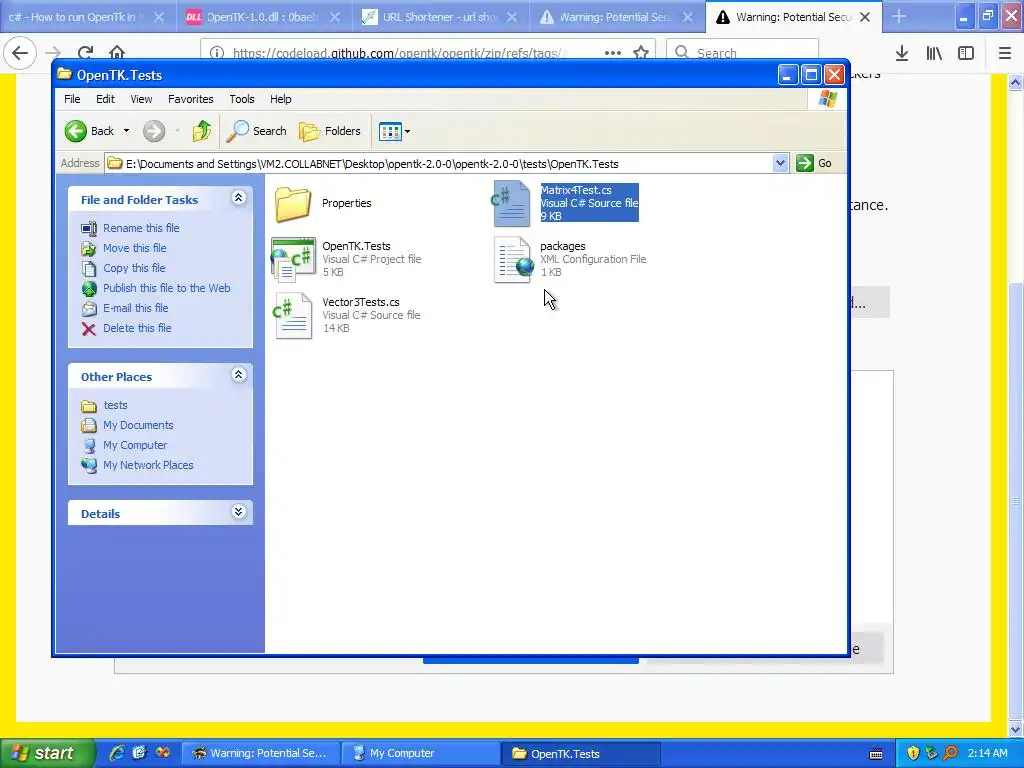Open the Tools menu

242,99
